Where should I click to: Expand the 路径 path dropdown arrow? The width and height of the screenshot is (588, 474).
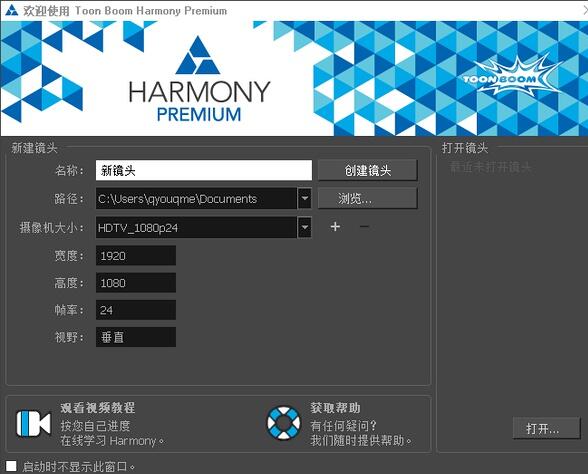(x=305, y=198)
